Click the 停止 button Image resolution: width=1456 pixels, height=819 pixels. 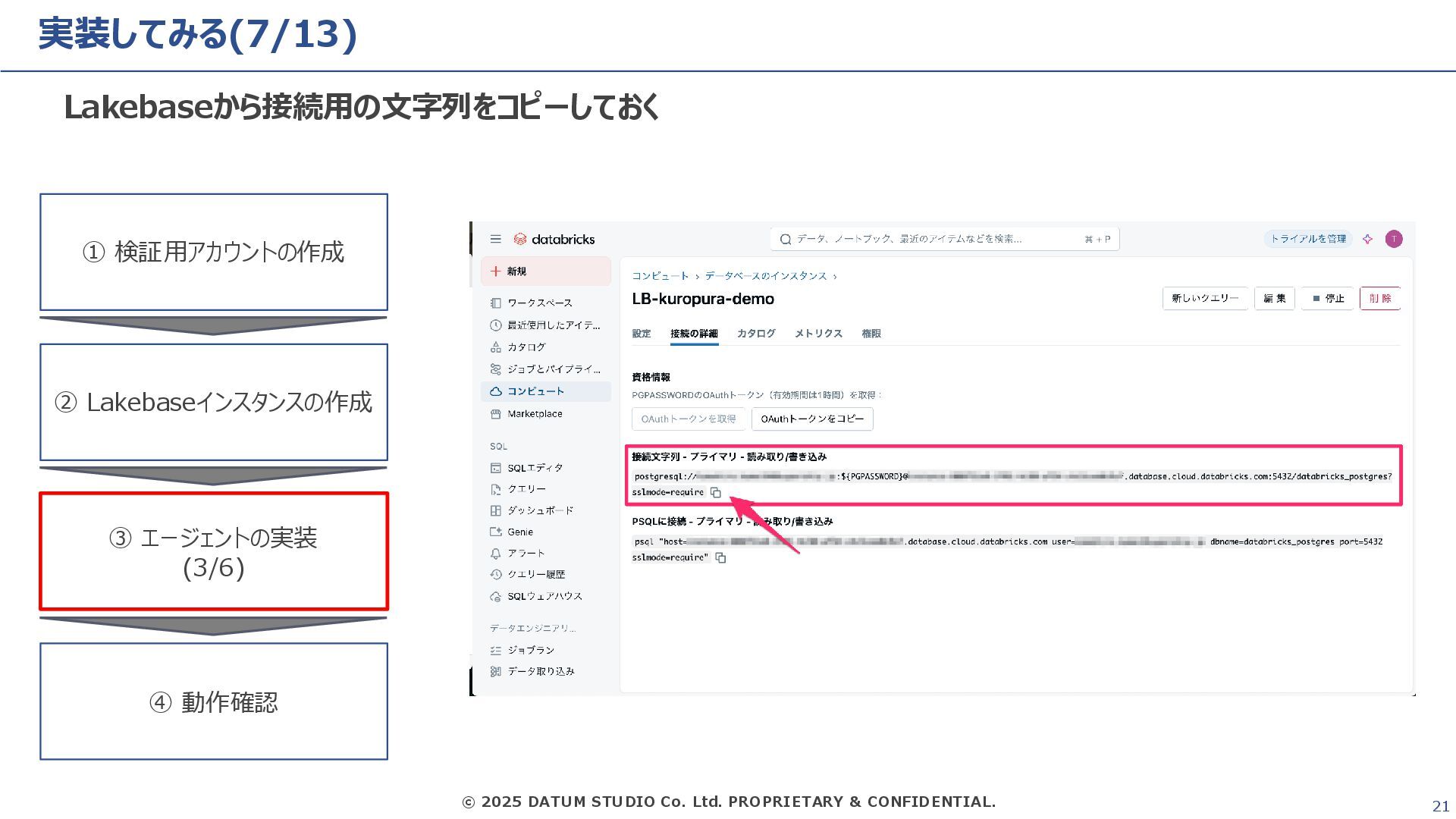click(1328, 299)
